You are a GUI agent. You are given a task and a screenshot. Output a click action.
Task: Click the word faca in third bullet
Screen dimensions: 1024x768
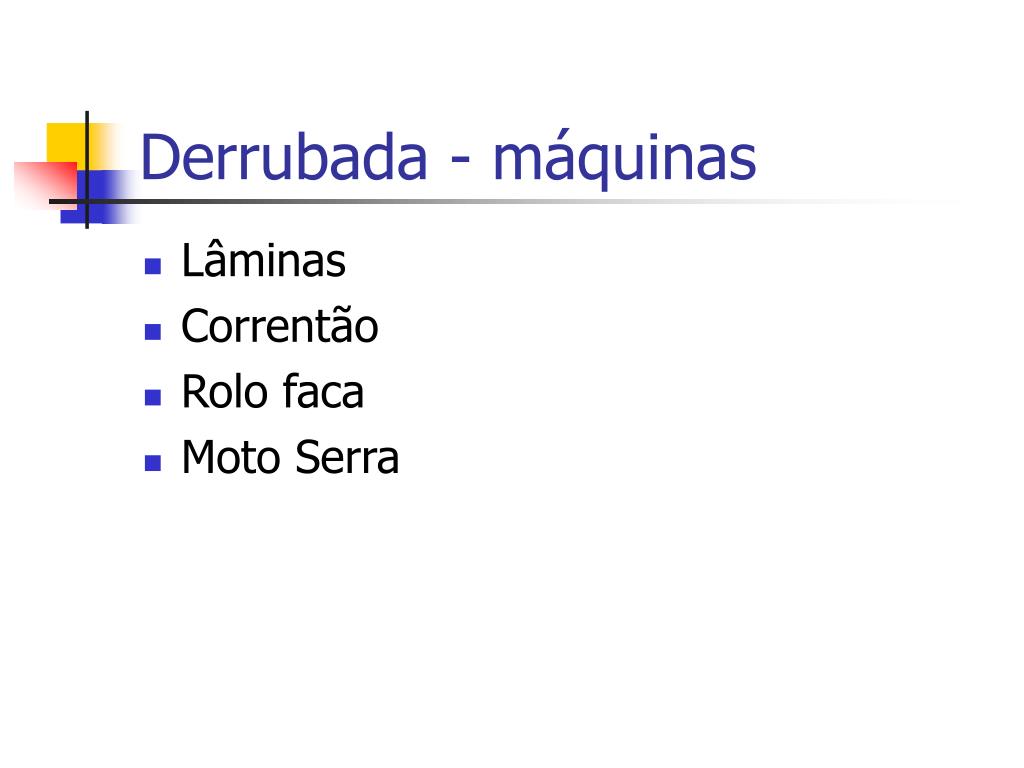pos(323,391)
